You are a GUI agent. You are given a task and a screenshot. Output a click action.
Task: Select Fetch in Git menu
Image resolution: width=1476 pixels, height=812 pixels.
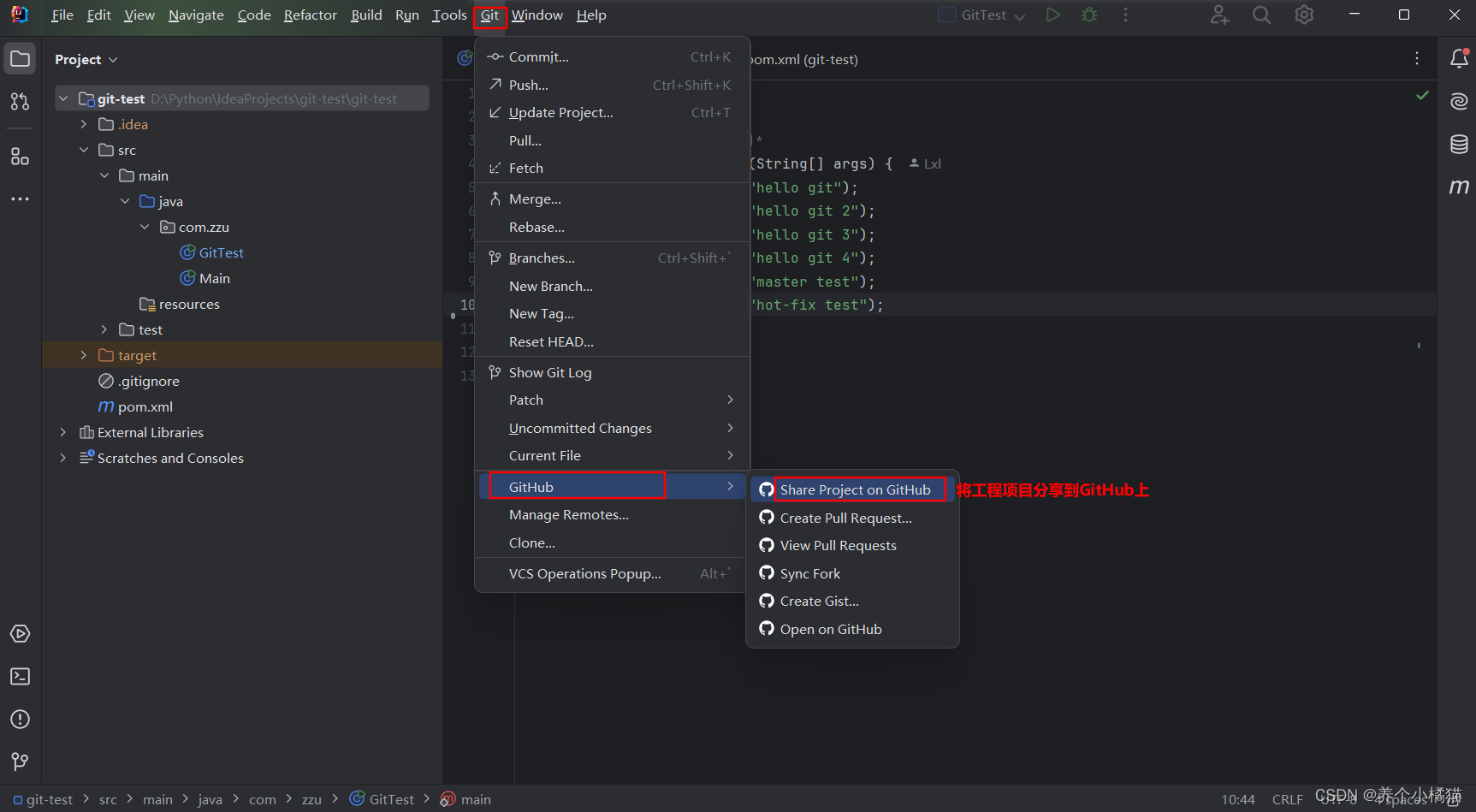tap(612, 168)
